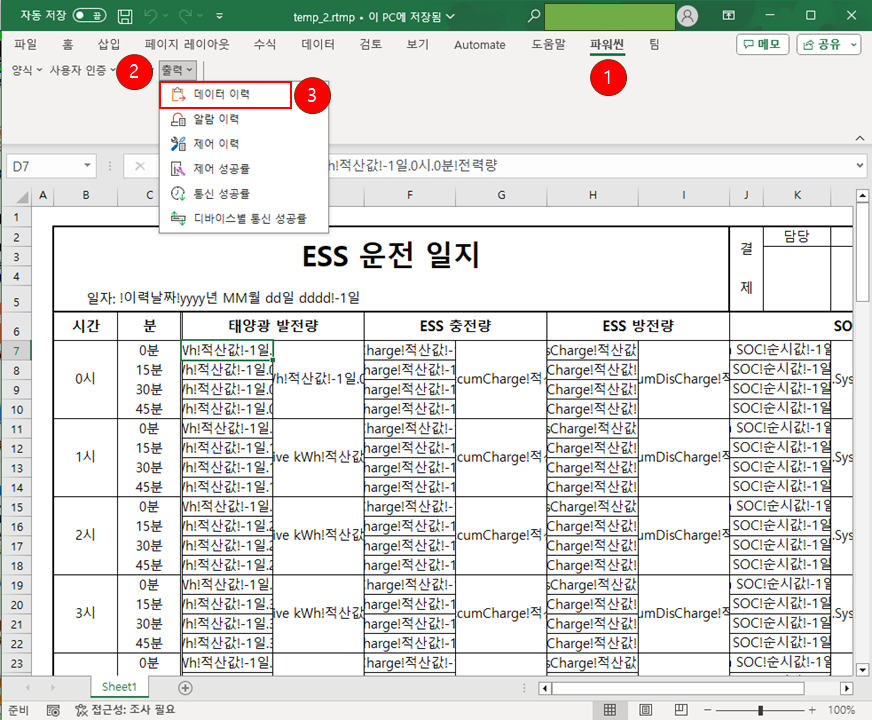Click the 100% zoom level button
This screenshot has height=720, width=872.
coord(841,710)
